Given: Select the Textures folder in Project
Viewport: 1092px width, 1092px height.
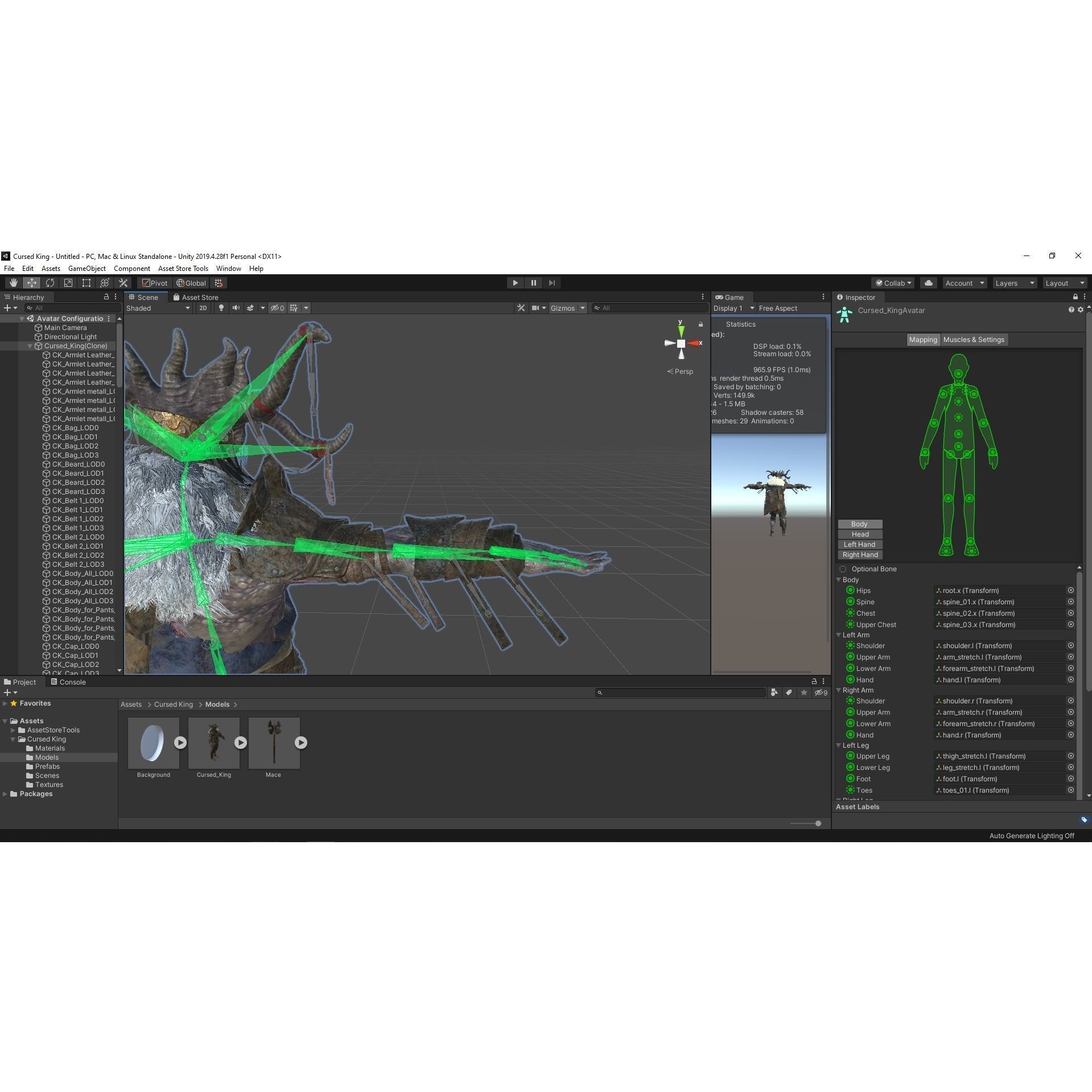Looking at the screenshot, I should [49, 785].
